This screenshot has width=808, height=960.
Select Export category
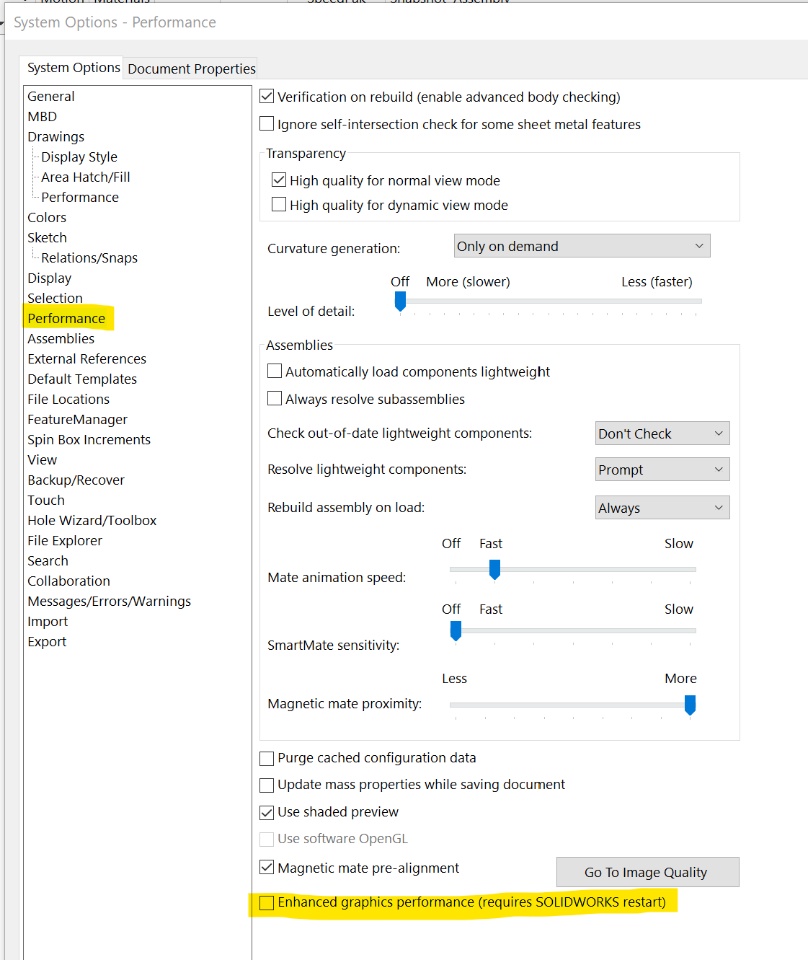(x=47, y=642)
